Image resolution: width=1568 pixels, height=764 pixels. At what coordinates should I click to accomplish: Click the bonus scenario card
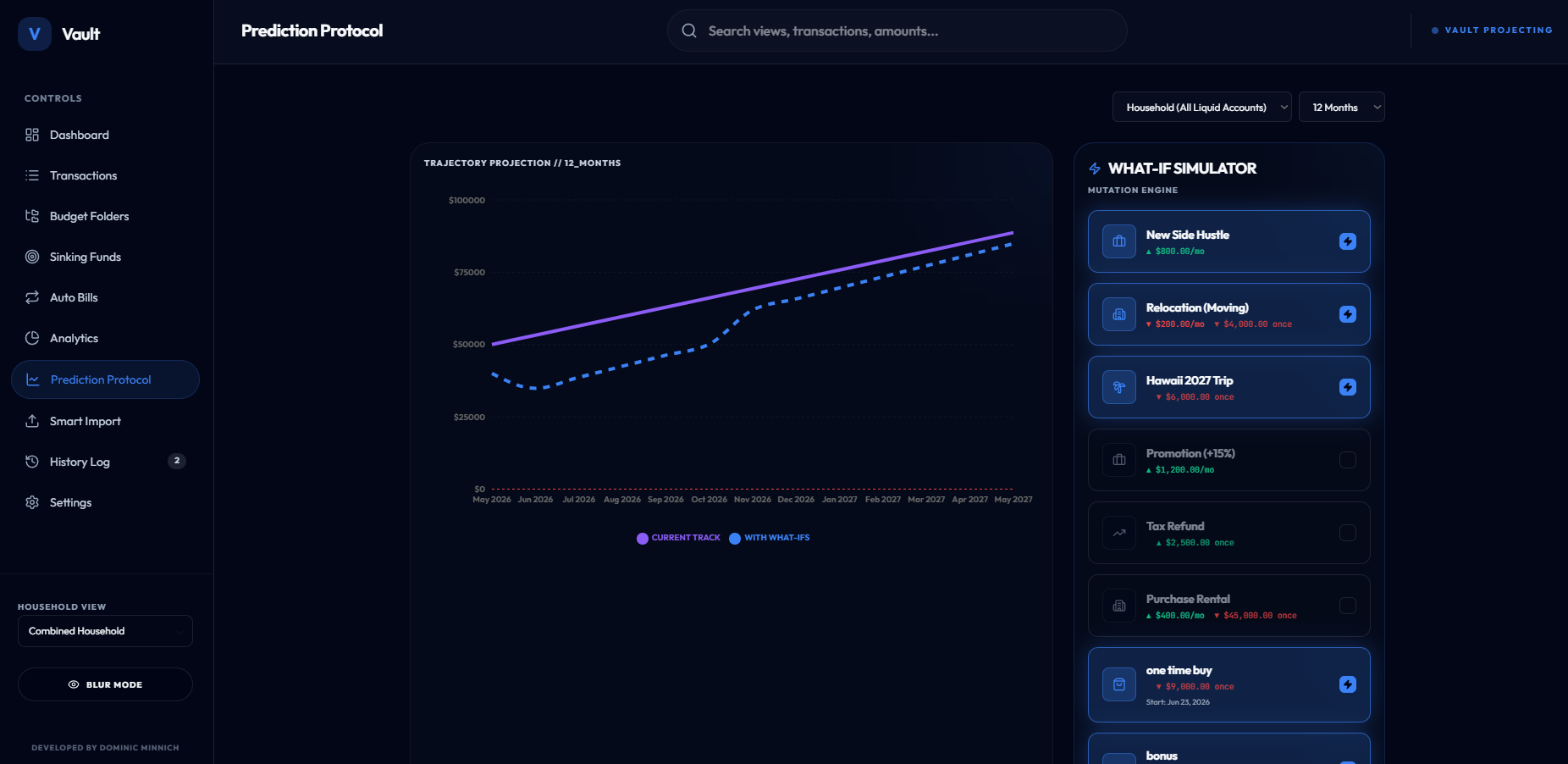(1228, 750)
